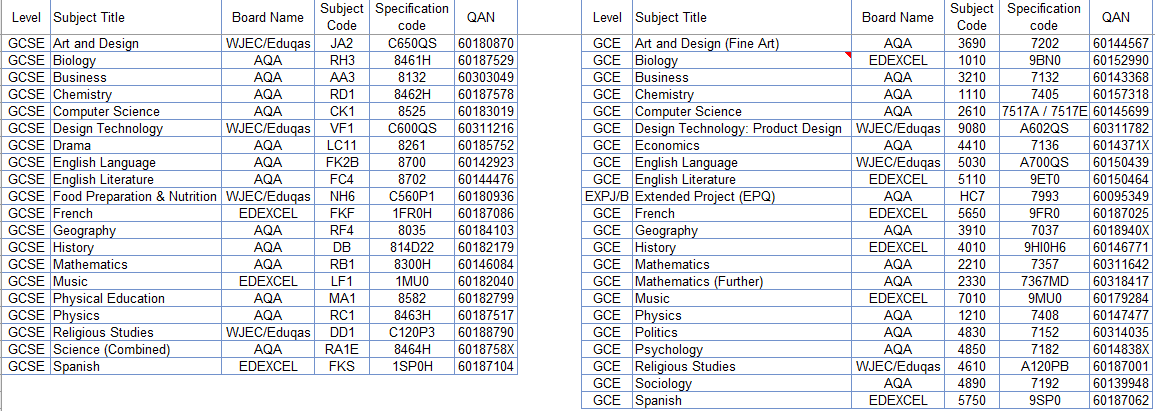Screen dimensions: 1155x411
Task: Select the EXPJ/B level cell
Action: click(607, 196)
